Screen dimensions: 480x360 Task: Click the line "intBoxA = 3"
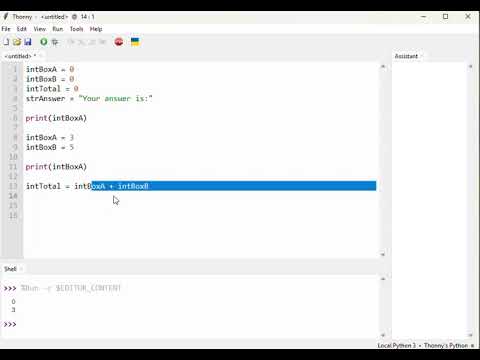click(50, 137)
